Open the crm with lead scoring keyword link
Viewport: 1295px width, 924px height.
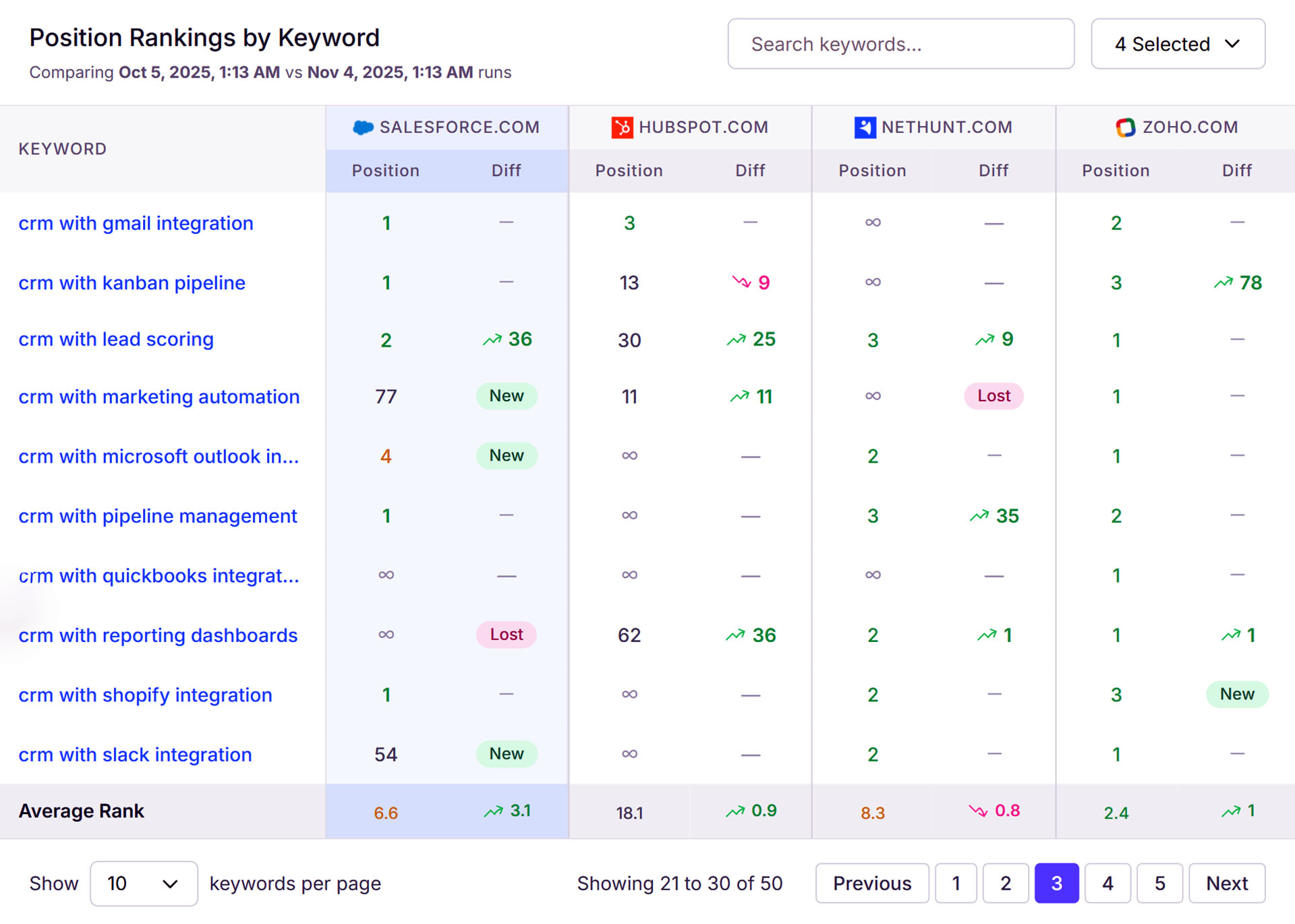tap(116, 339)
